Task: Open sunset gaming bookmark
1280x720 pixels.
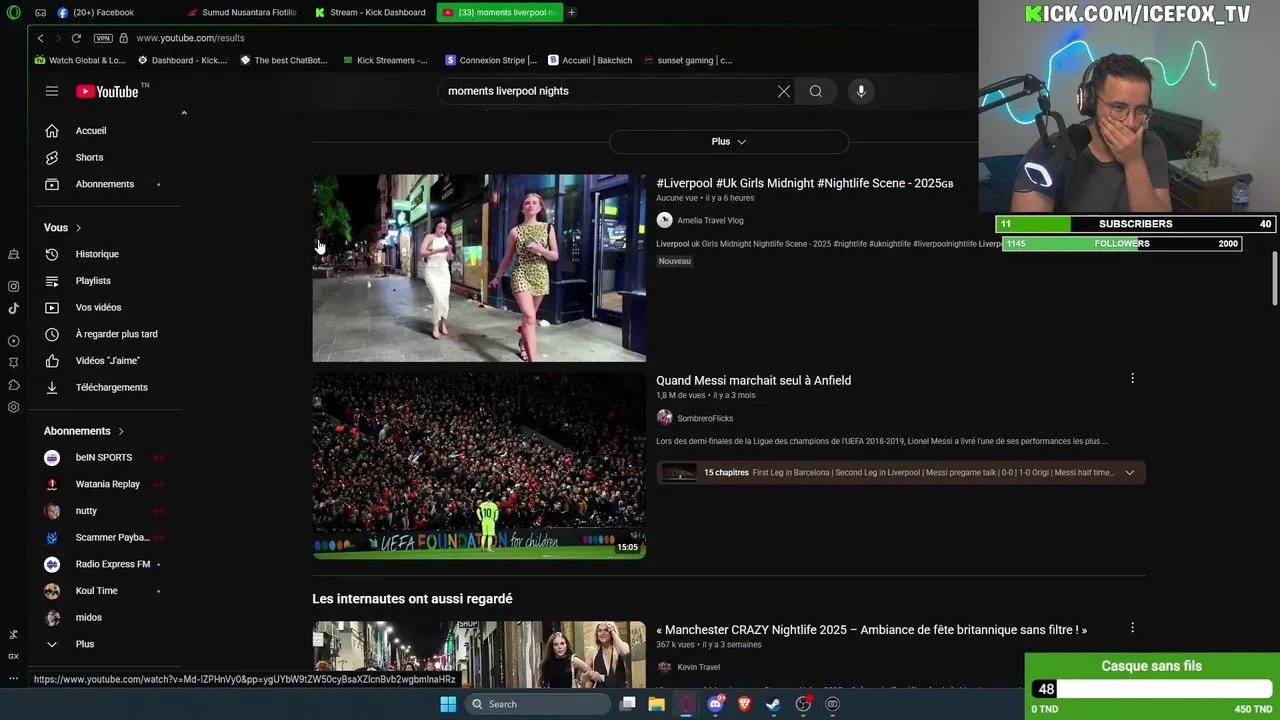Action: tap(688, 60)
